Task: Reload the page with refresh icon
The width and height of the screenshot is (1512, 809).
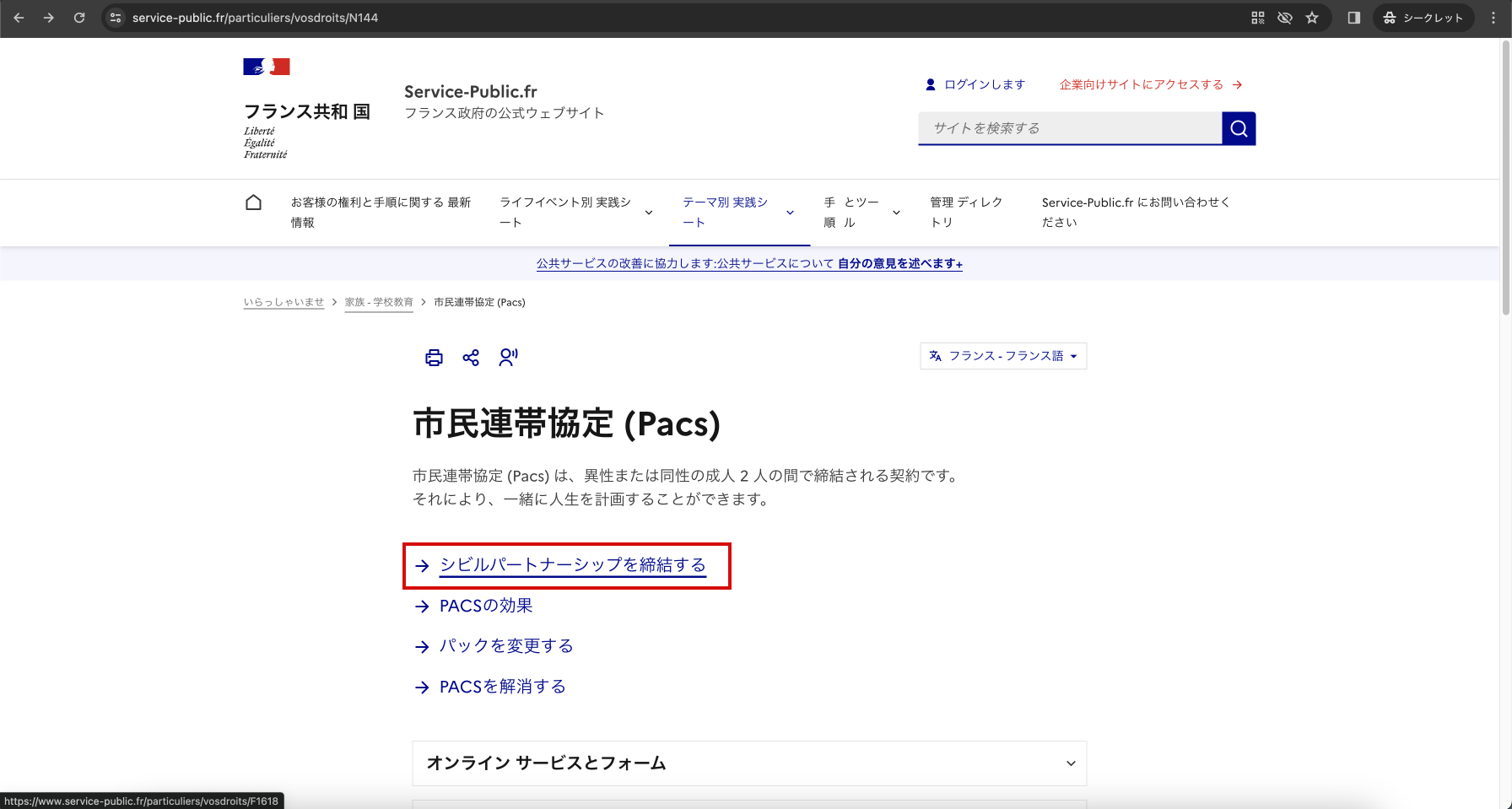Action: point(79,18)
